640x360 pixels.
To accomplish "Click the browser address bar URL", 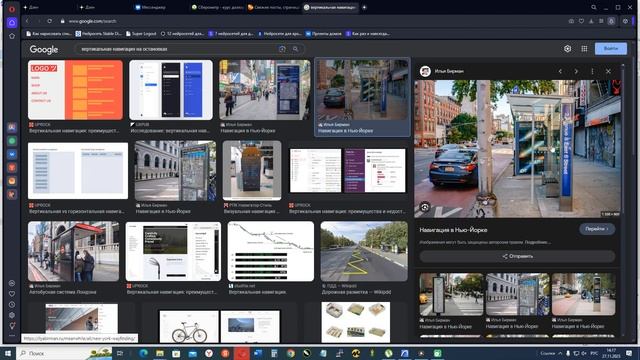I will pos(92,21).
